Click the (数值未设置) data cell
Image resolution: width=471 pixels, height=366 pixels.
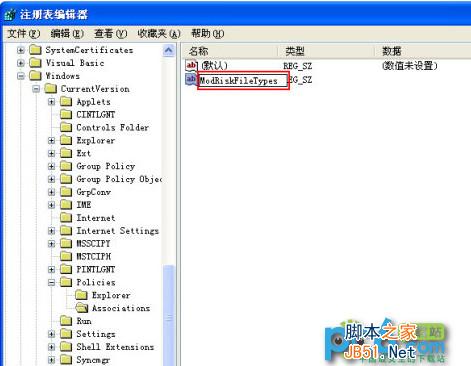point(409,66)
